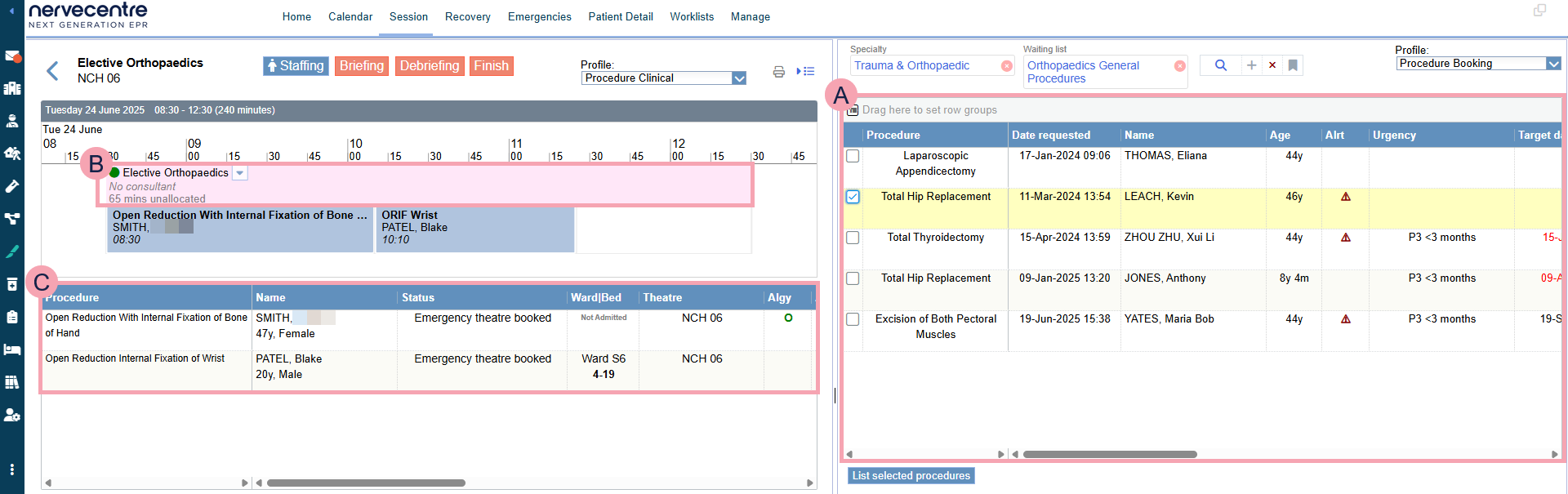The width and height of the screenshot is (1568, 494).
Task: Open the messages envelope icon in sidebar
Action: tap(12, 56)
